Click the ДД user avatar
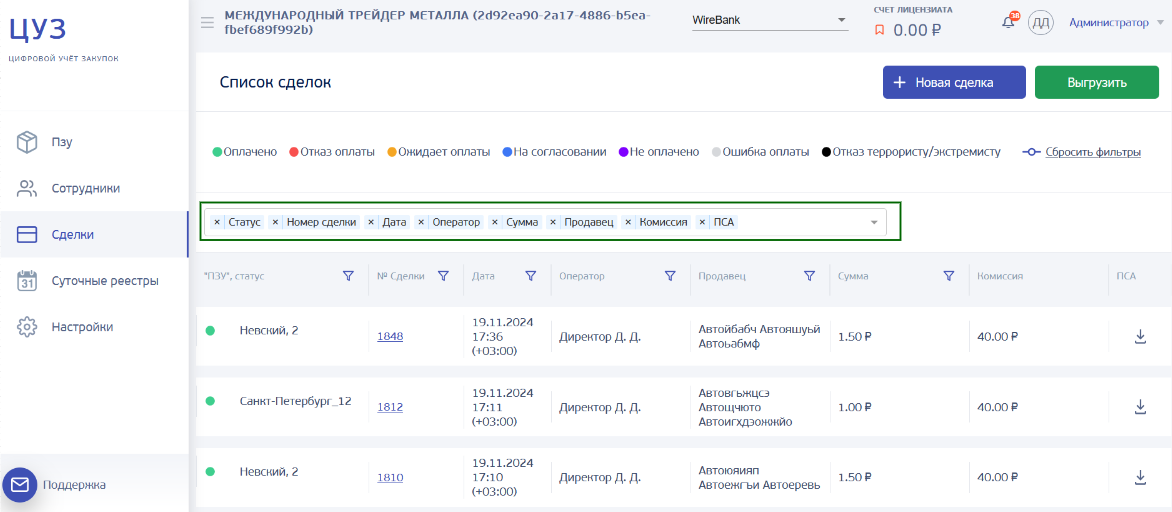 pyautogui.click(x=1040, y=22)
